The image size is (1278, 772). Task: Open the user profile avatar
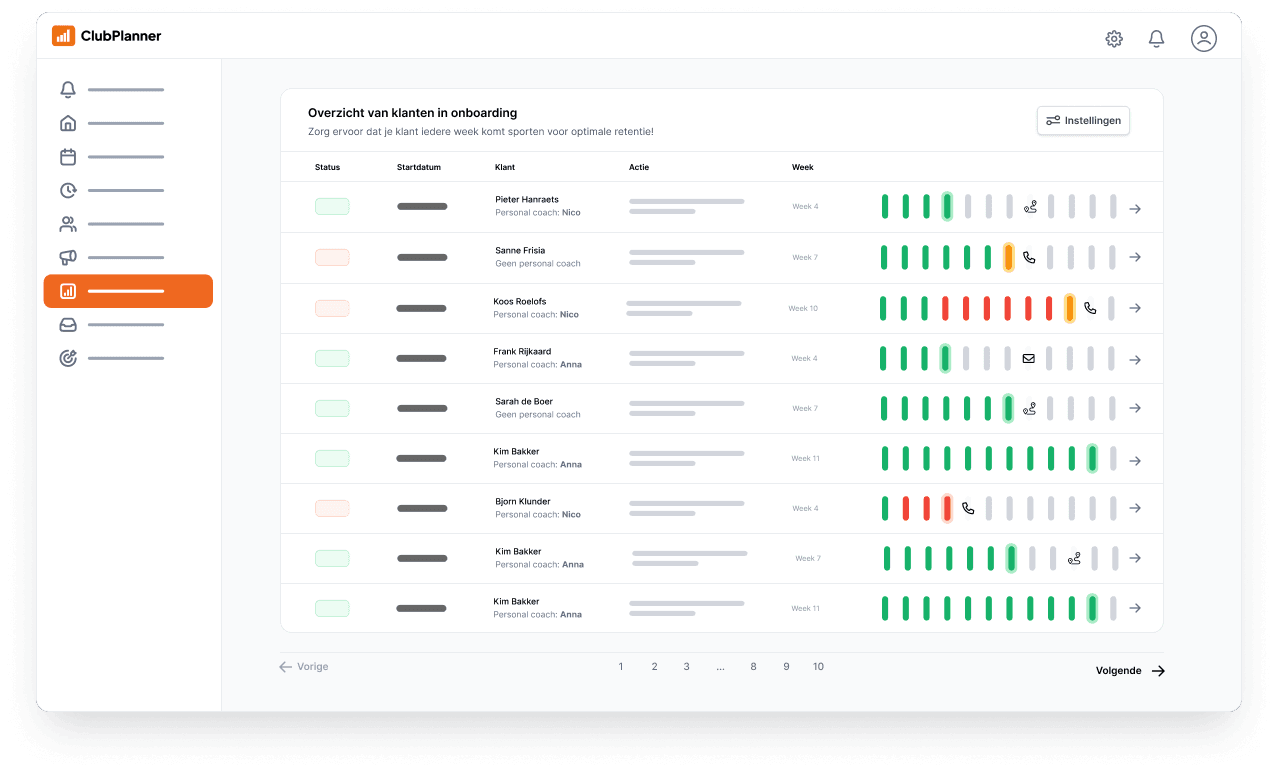tap(1203, 39)
